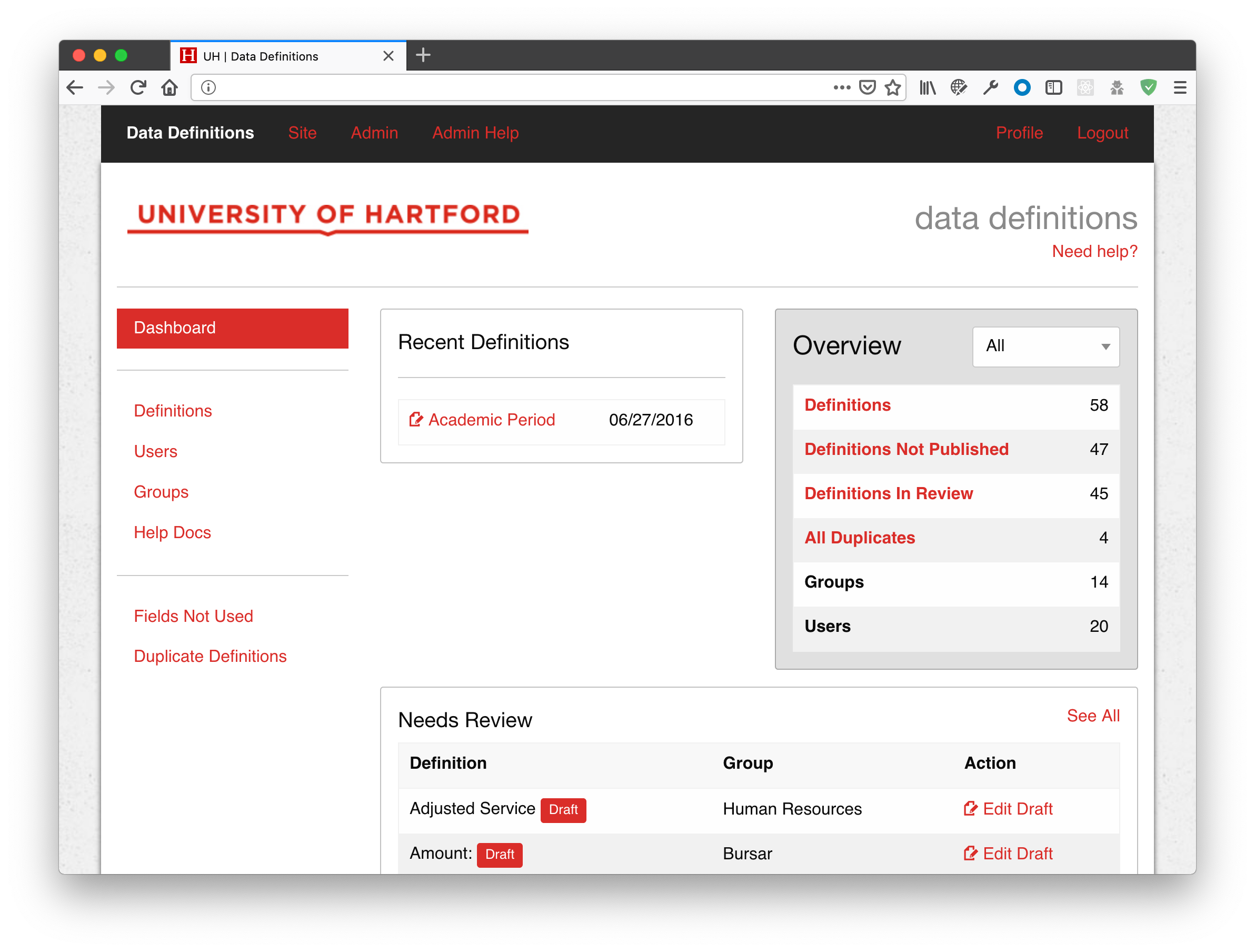Open Definitions link in Overview panel
1255x952 pixels.
tap(848, 405)
